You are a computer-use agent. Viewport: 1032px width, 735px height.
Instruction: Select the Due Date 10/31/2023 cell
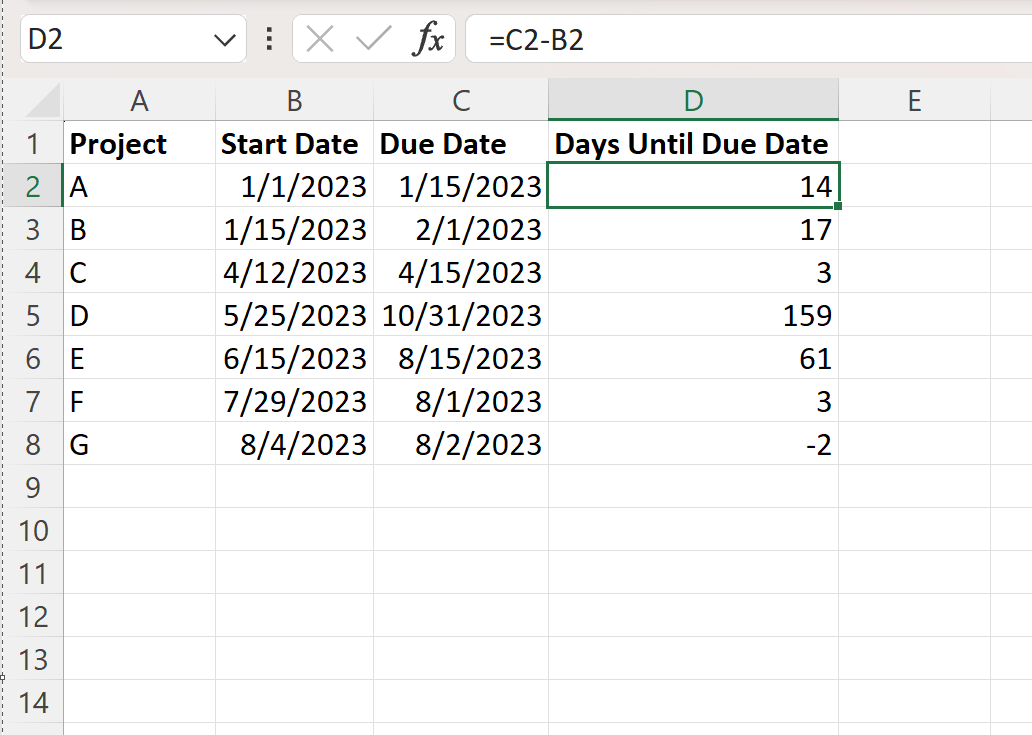pos(461,315)
